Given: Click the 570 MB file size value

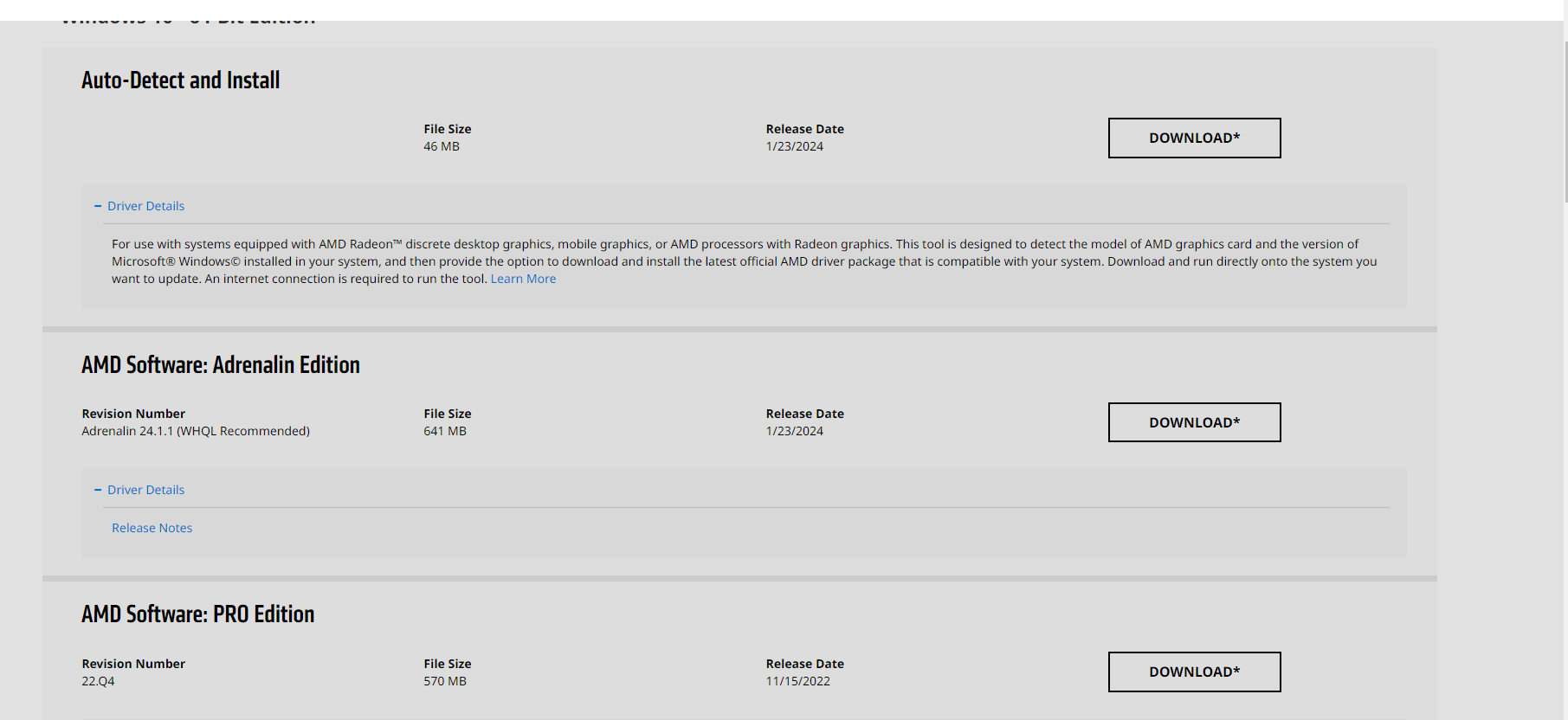Looking at the screenshot, I should click(x=445, y=681).
